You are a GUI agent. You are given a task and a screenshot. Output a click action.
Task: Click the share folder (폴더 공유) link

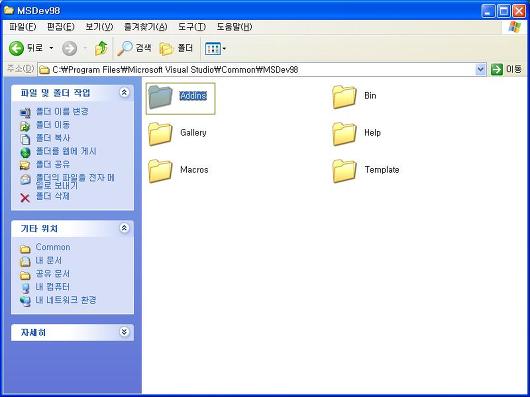click(53, 164)
